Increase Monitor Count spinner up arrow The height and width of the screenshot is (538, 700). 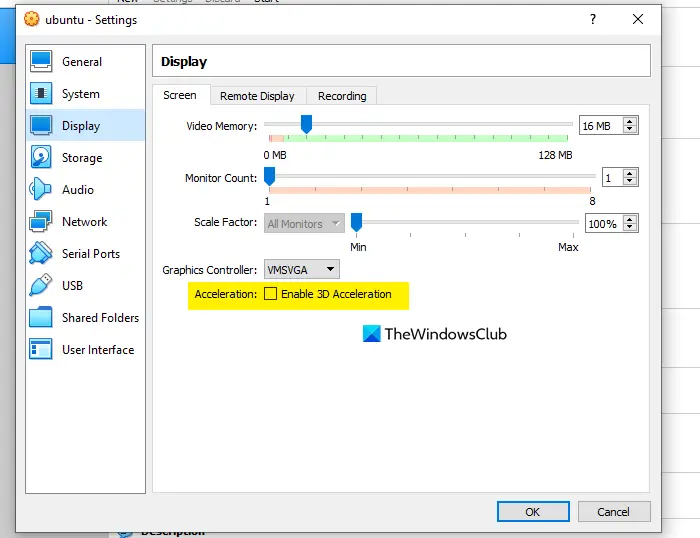[629, 173]
